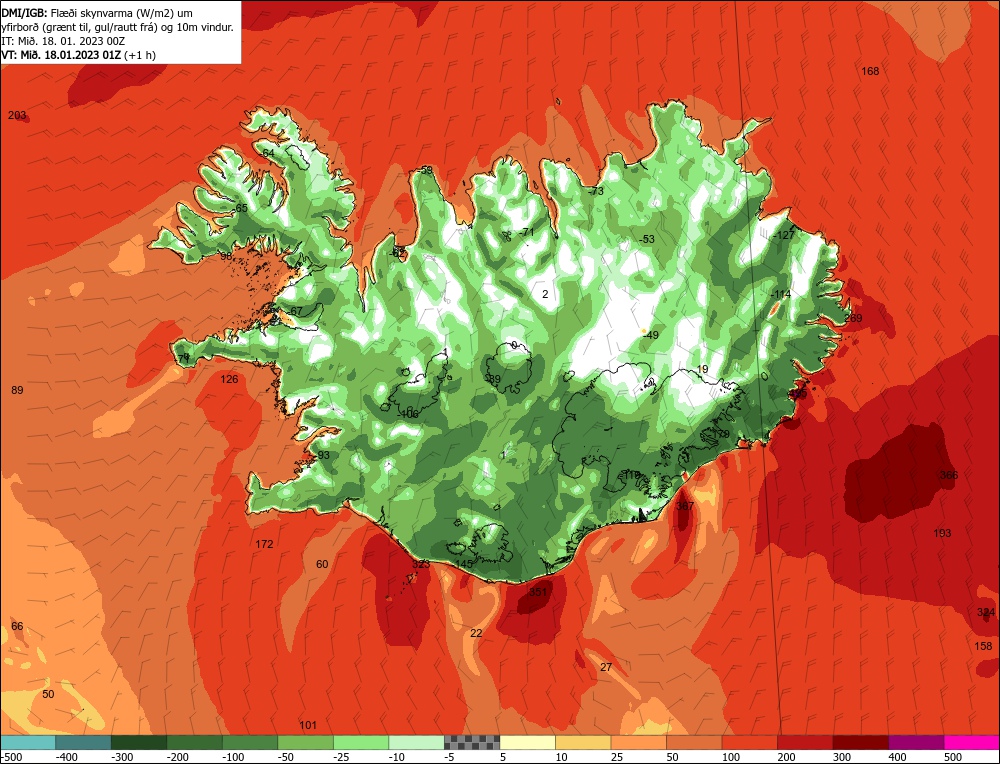This screenshot has height=764, width=1000.
Task: Click the heat flux value 2 on the map
Action: pyautogui.click(x=545, y=294)
